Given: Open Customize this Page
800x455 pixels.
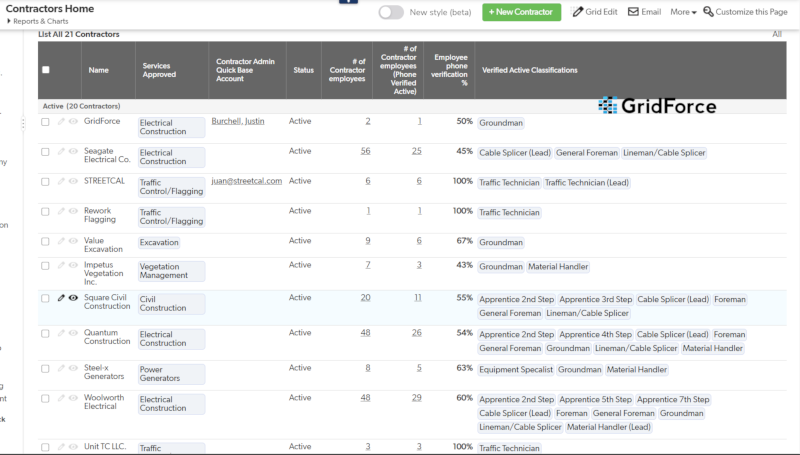Looking at the screenshot, I should pos(745,12).
